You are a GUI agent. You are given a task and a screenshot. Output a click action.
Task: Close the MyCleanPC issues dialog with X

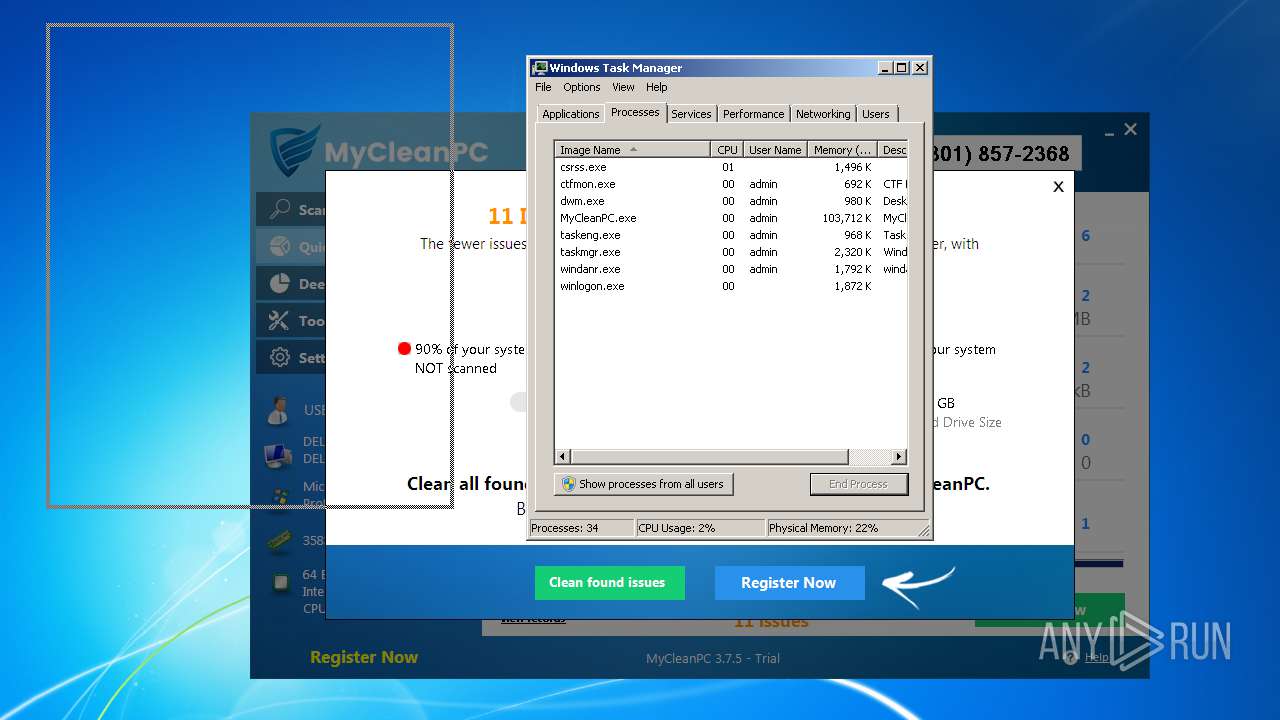coord(1058,186)
